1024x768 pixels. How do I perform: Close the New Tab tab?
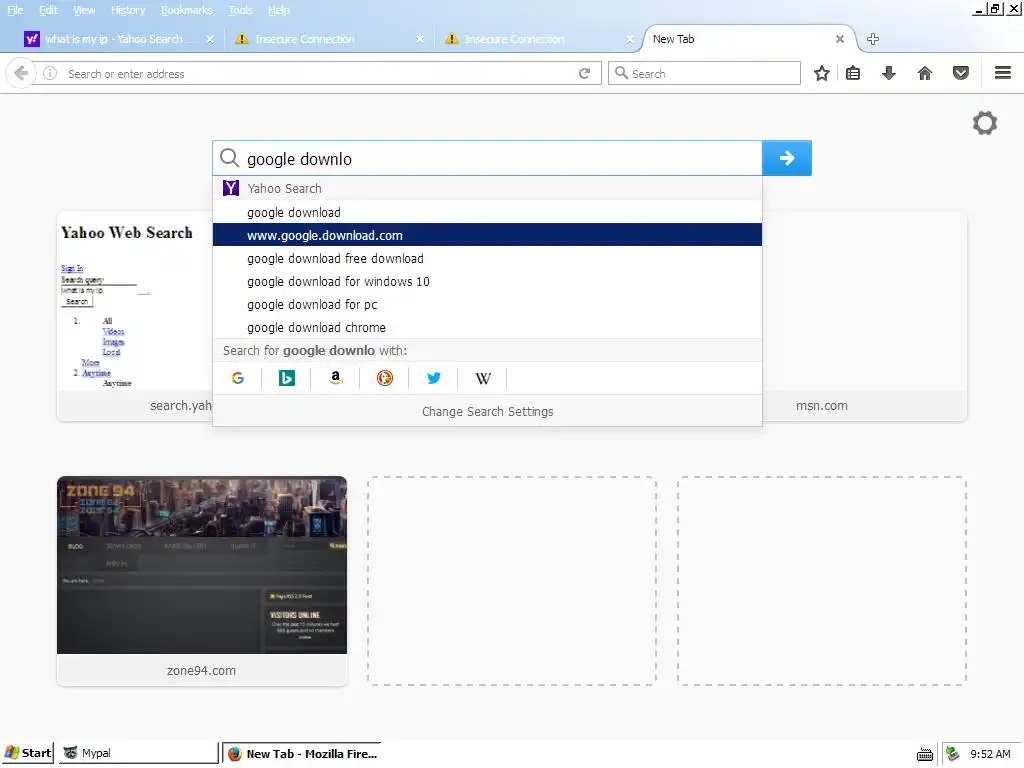pos(840,39)
